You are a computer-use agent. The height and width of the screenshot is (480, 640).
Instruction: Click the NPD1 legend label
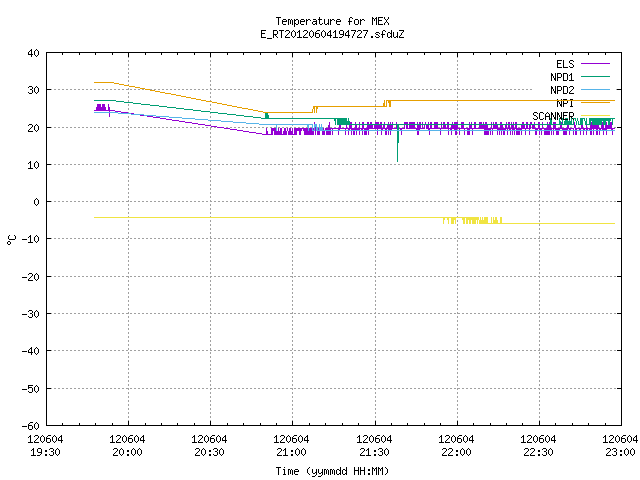pos(562,77)
